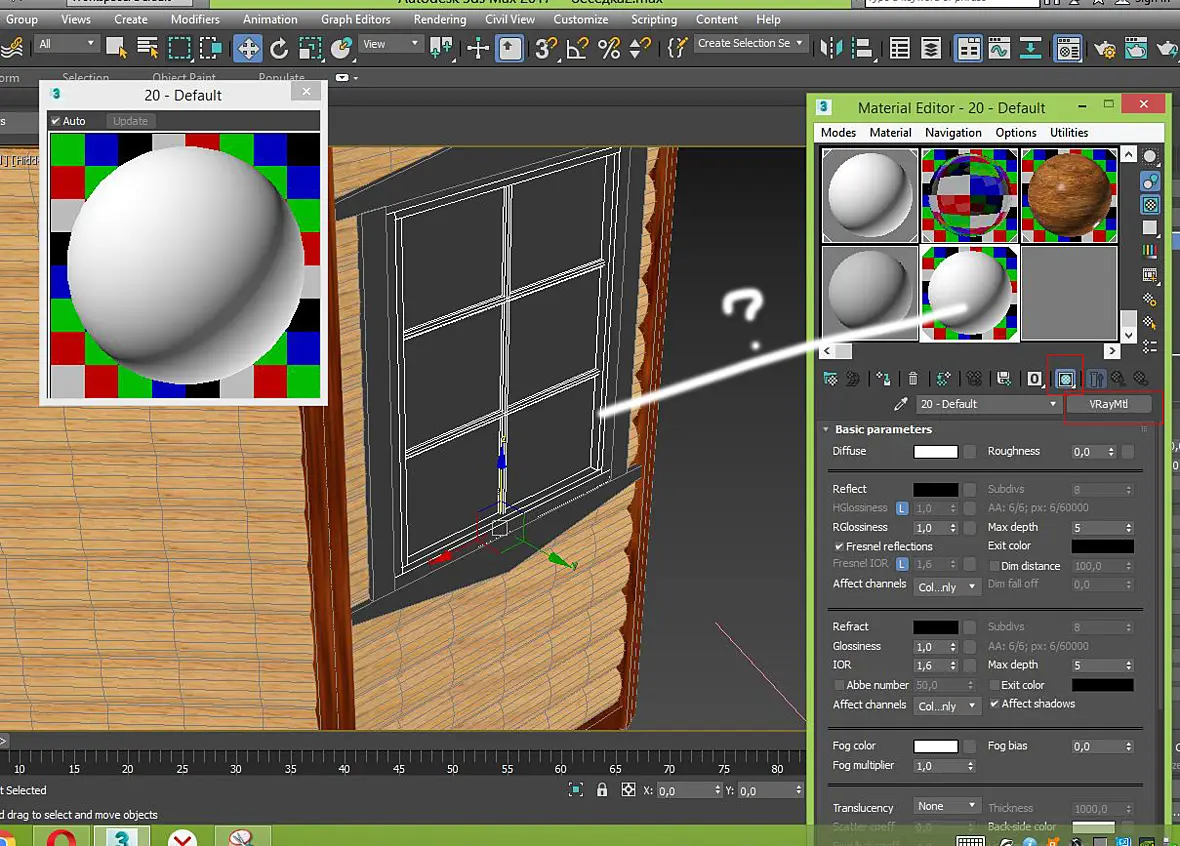Image resolution: width=1180 pixels, height=846 pixels.
Task: Activate the Select and Rotate tool
Action: (278, 49)
